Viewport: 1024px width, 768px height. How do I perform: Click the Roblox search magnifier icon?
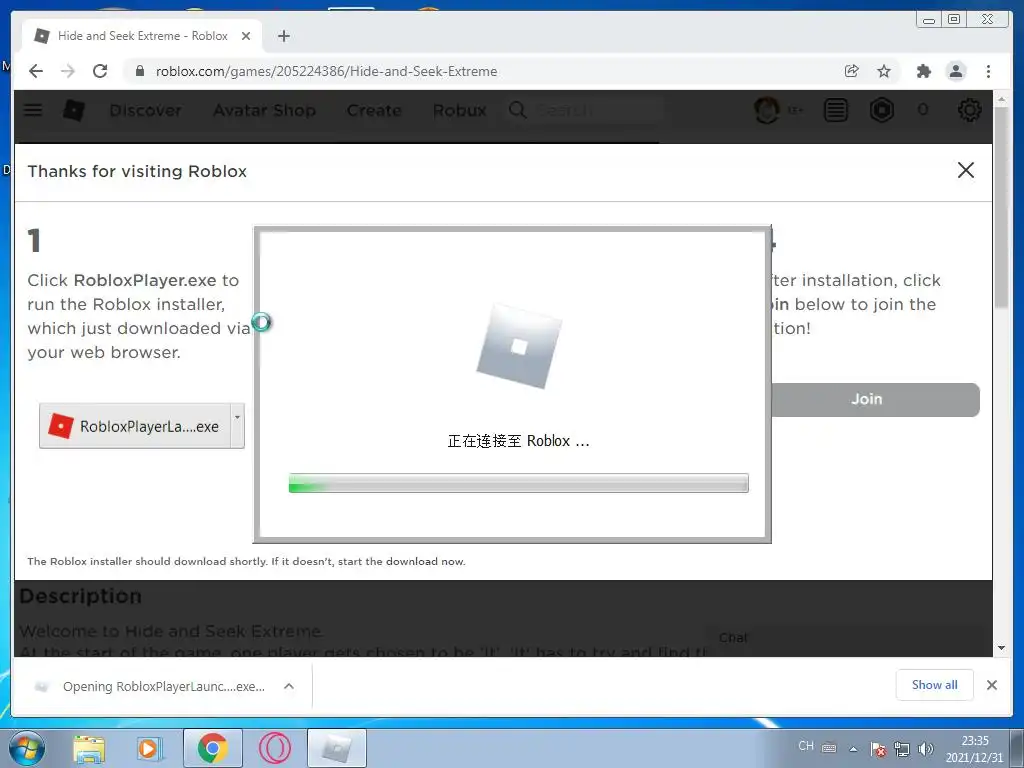pyautogui.click(x=517, y=110)
